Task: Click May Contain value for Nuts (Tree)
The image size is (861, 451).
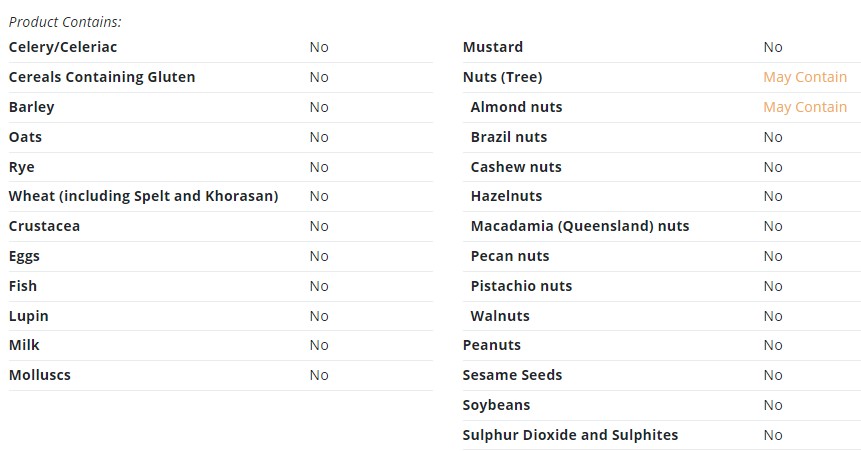Action: tap(805, 77)
